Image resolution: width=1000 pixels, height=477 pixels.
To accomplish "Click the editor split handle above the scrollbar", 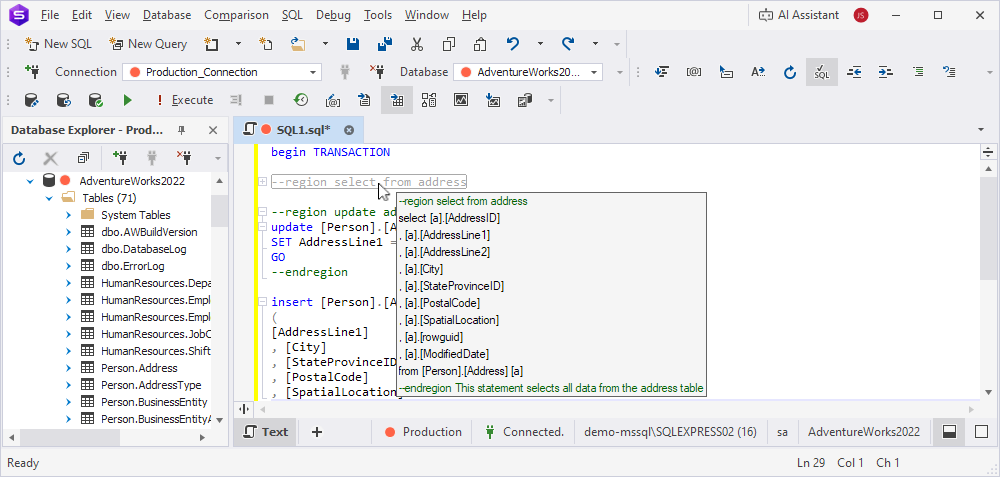I will [x=988, y=152].
